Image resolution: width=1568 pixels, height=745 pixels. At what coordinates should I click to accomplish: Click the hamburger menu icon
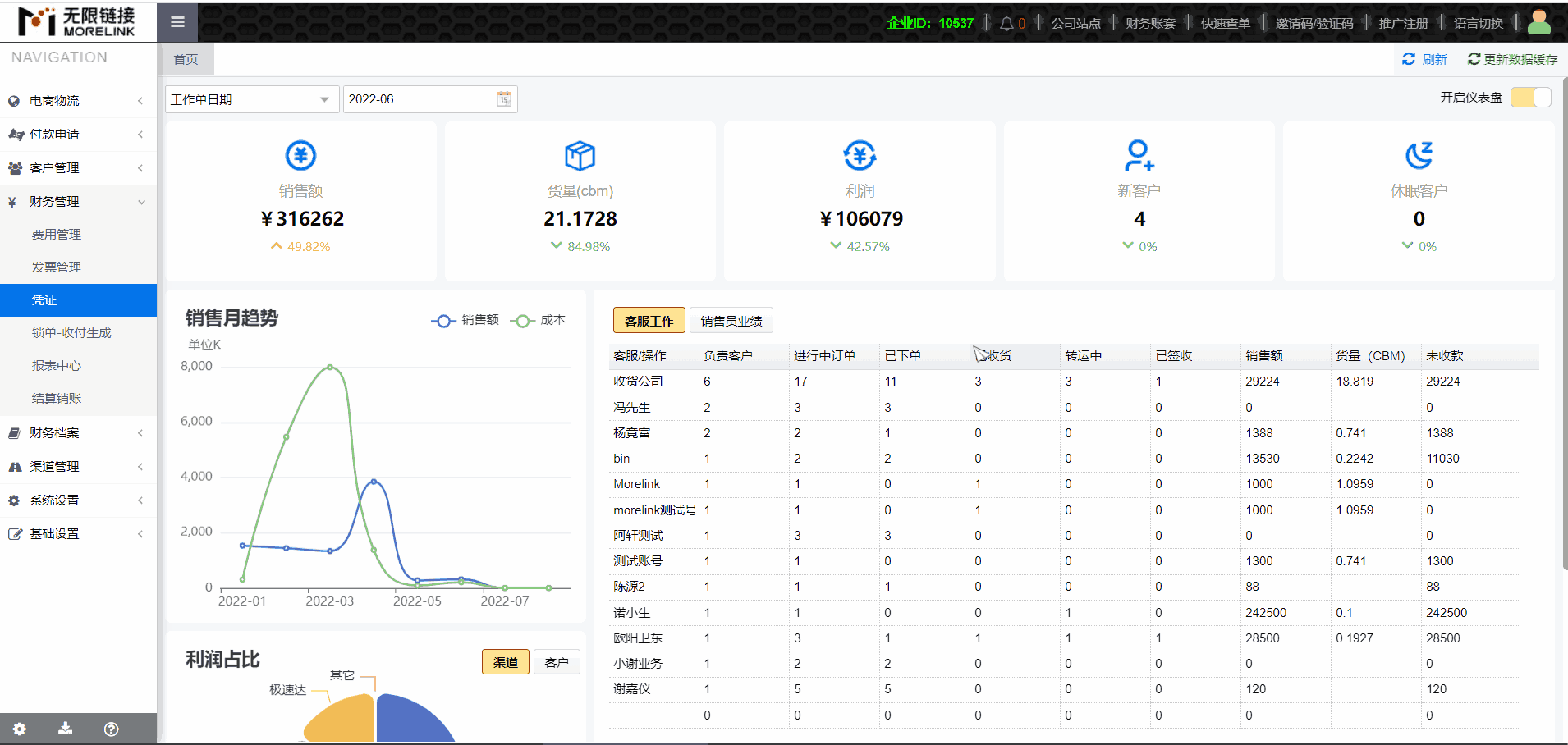(177, 22)
